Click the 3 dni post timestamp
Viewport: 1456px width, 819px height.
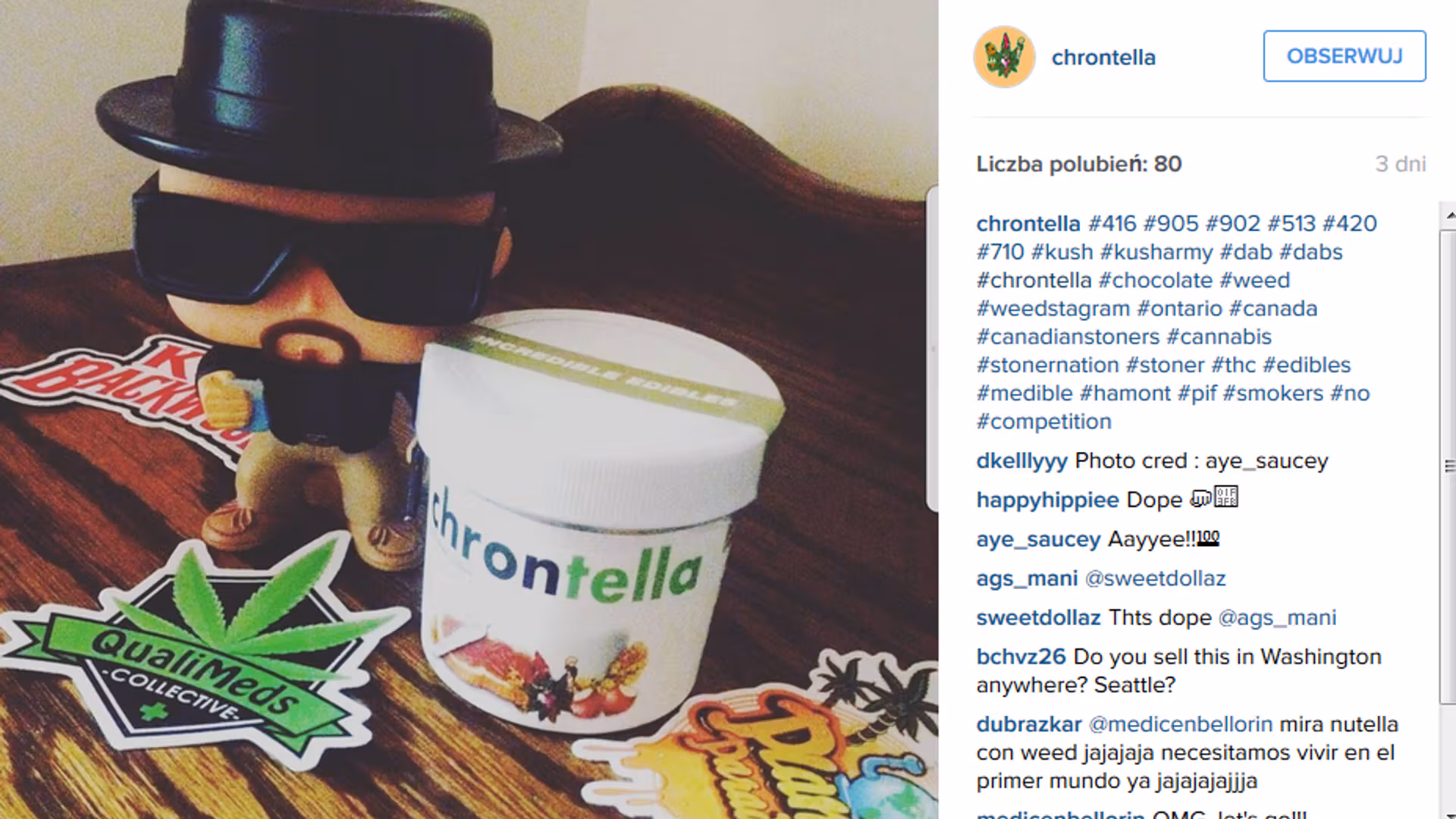(1401, 165)
